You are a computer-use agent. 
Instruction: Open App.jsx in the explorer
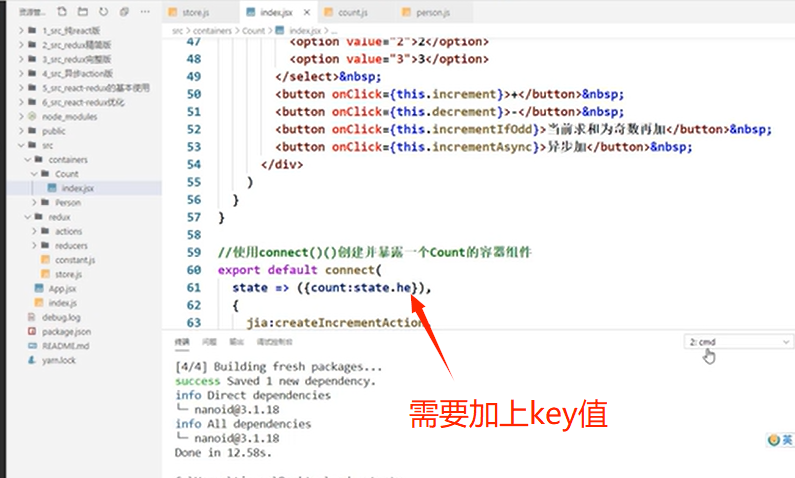pyautogui.click(x=62, y=288)
